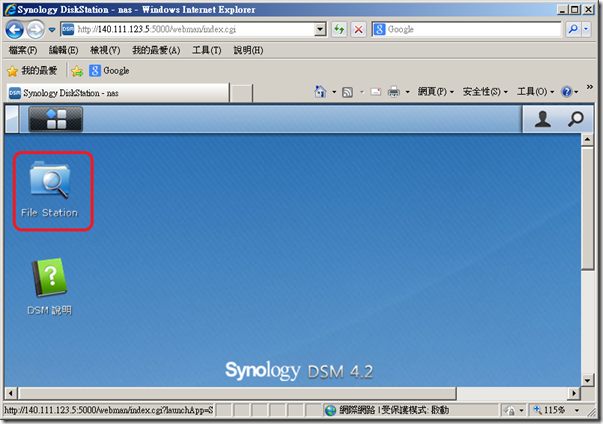Open the 說明(H) menu

(248, 50)
